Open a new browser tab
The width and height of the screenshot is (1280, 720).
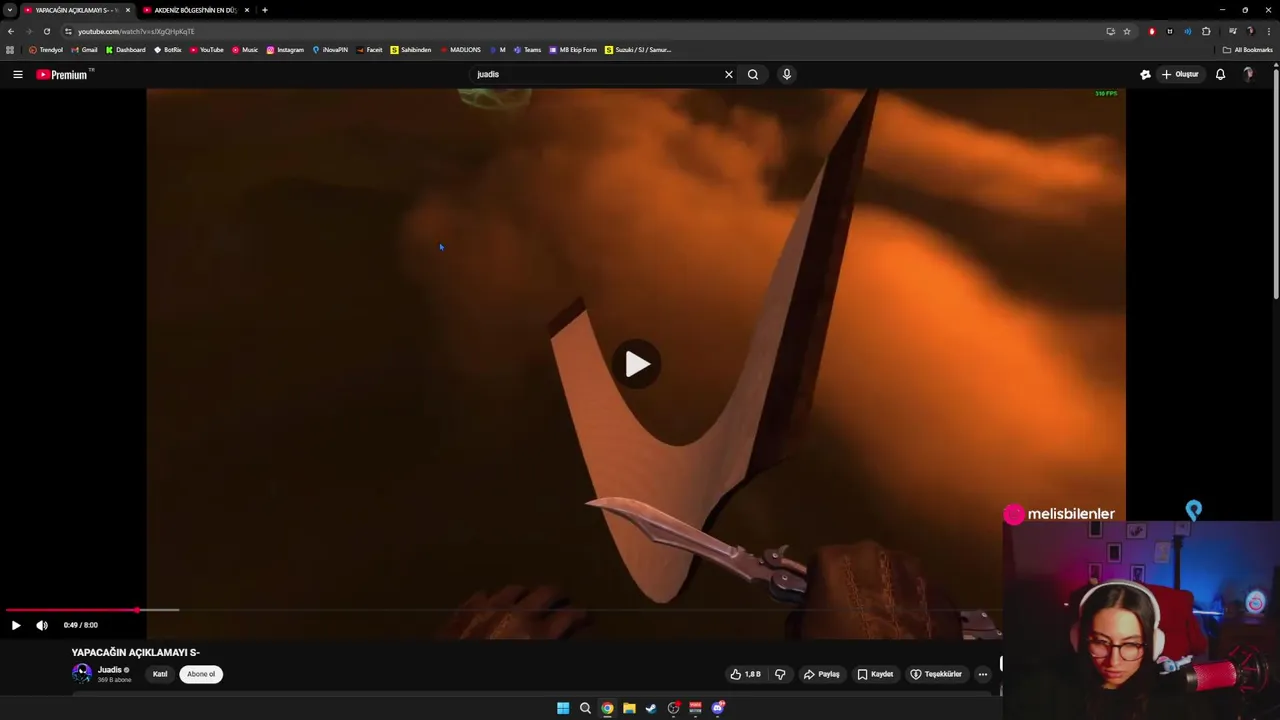[x=265, y=10]
